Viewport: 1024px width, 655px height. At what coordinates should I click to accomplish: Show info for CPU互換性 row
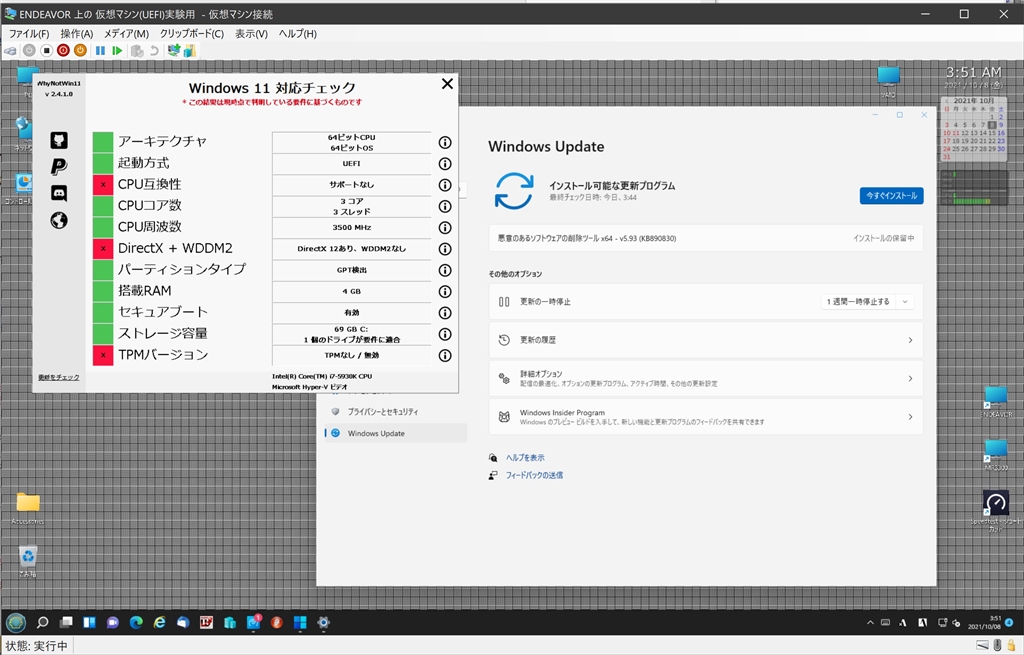445,185
